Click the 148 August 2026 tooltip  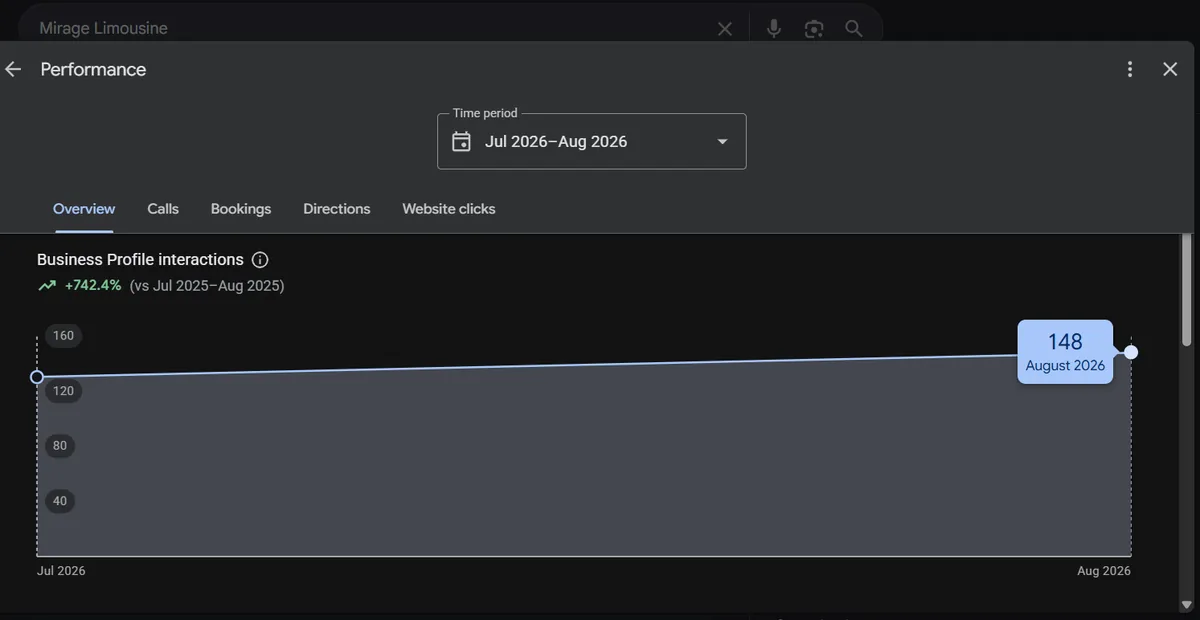coord(1065,352)
